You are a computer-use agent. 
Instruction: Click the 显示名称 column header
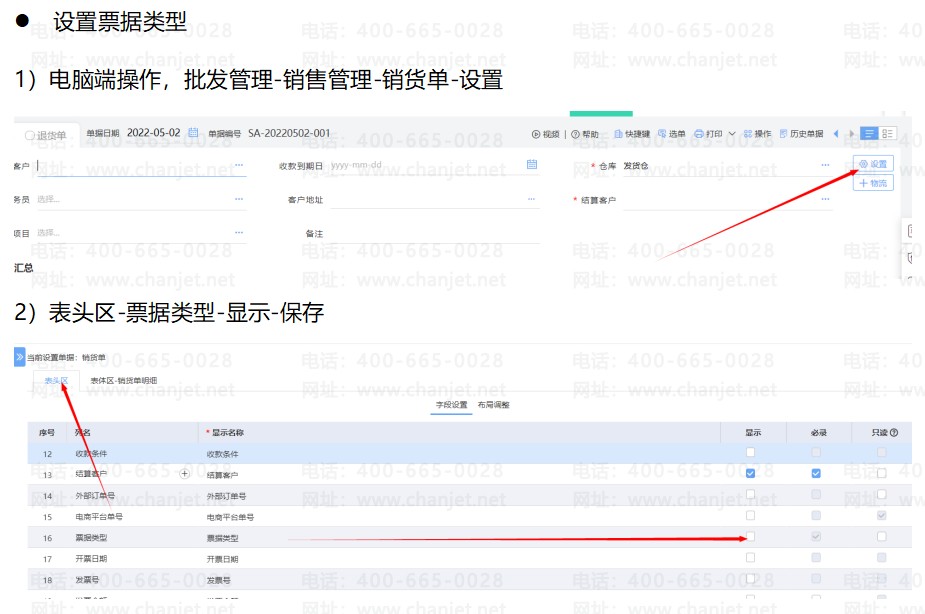[x=227, y=432]
